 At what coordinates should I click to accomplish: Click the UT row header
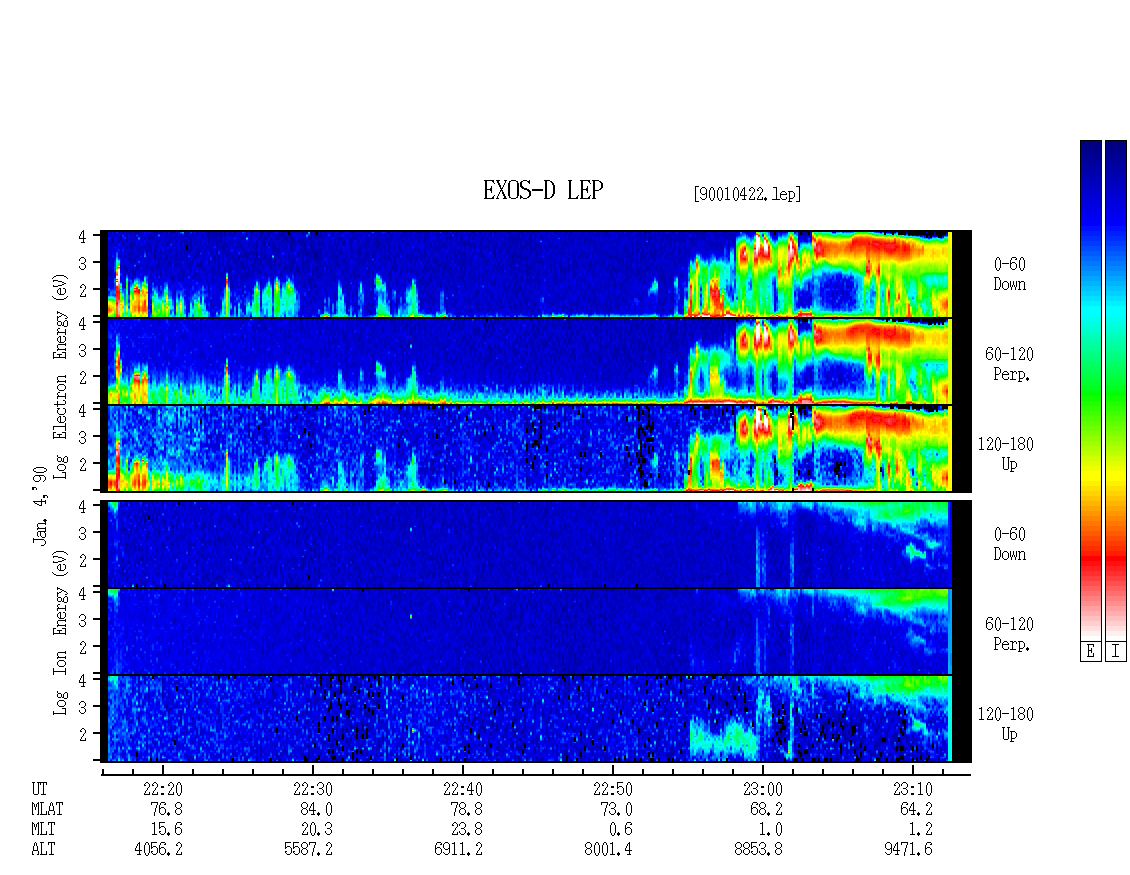39,789
